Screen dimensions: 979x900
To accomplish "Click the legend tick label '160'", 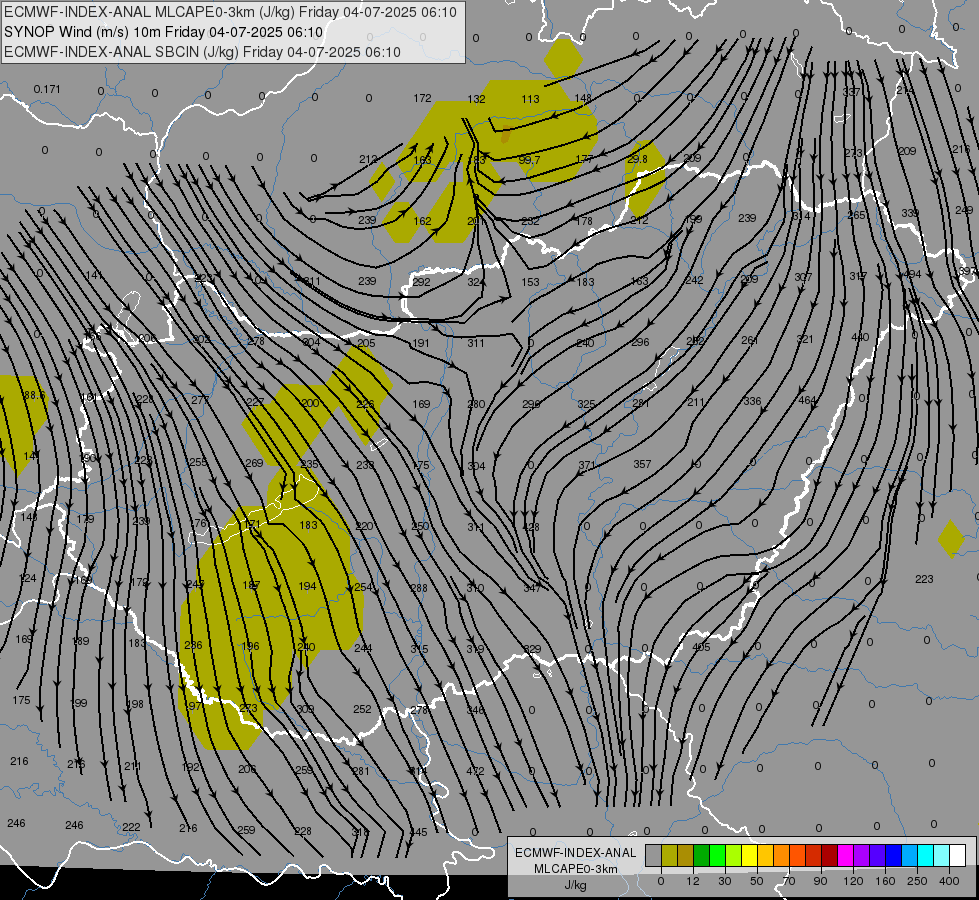I will (x=885, y=881).
